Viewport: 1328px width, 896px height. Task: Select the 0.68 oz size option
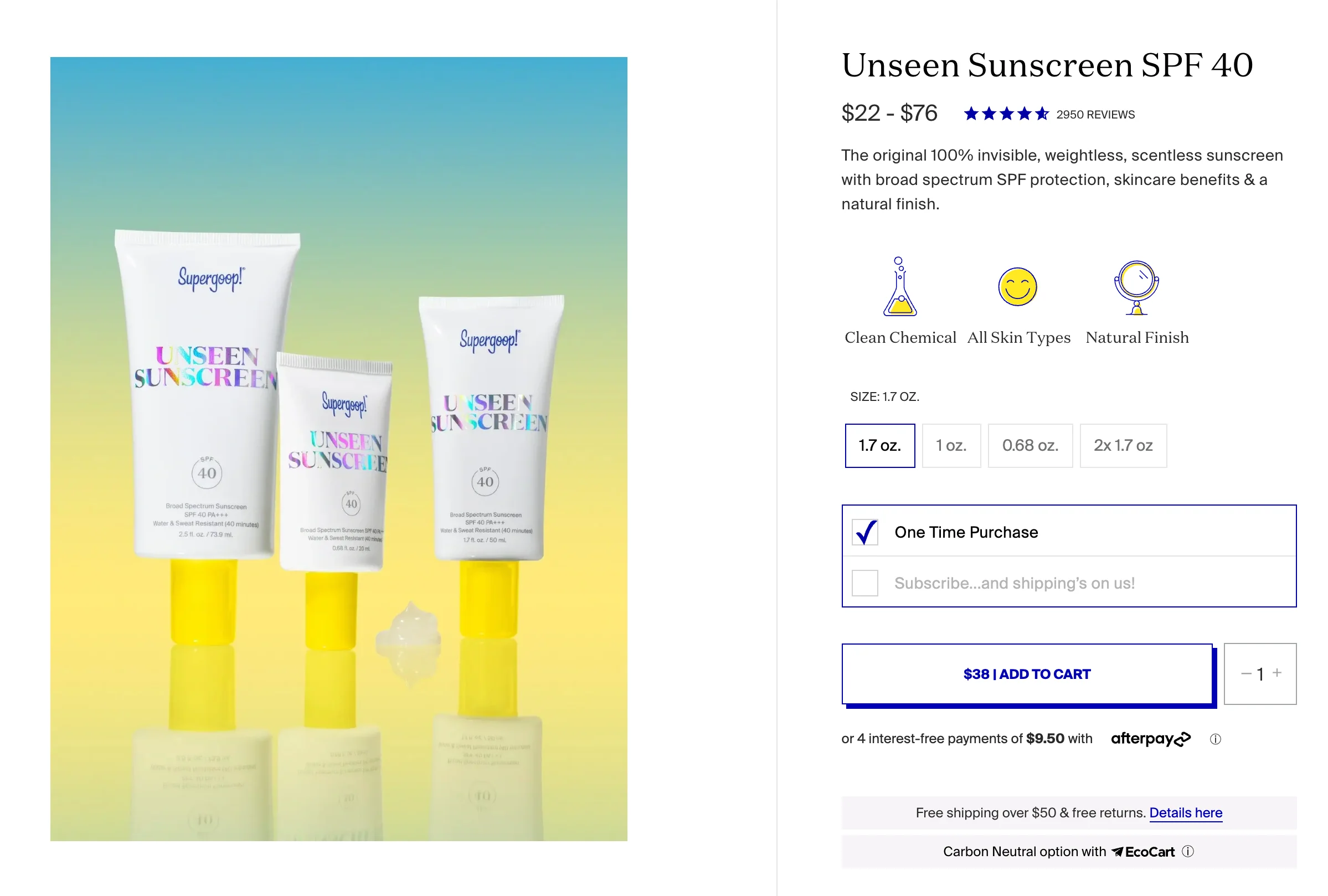1030,444
